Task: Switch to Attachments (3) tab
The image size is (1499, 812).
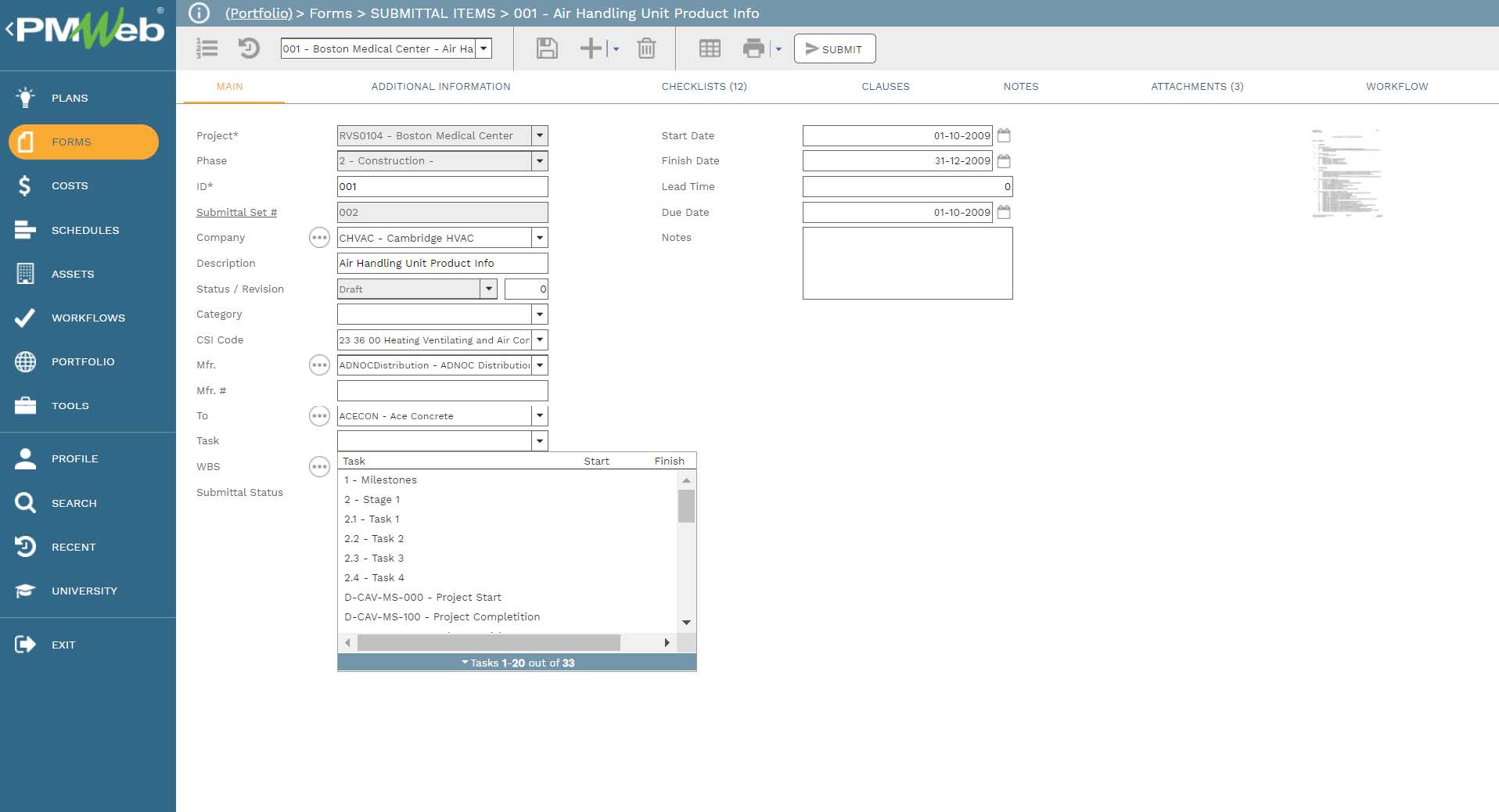Action: click(1197, 87)
